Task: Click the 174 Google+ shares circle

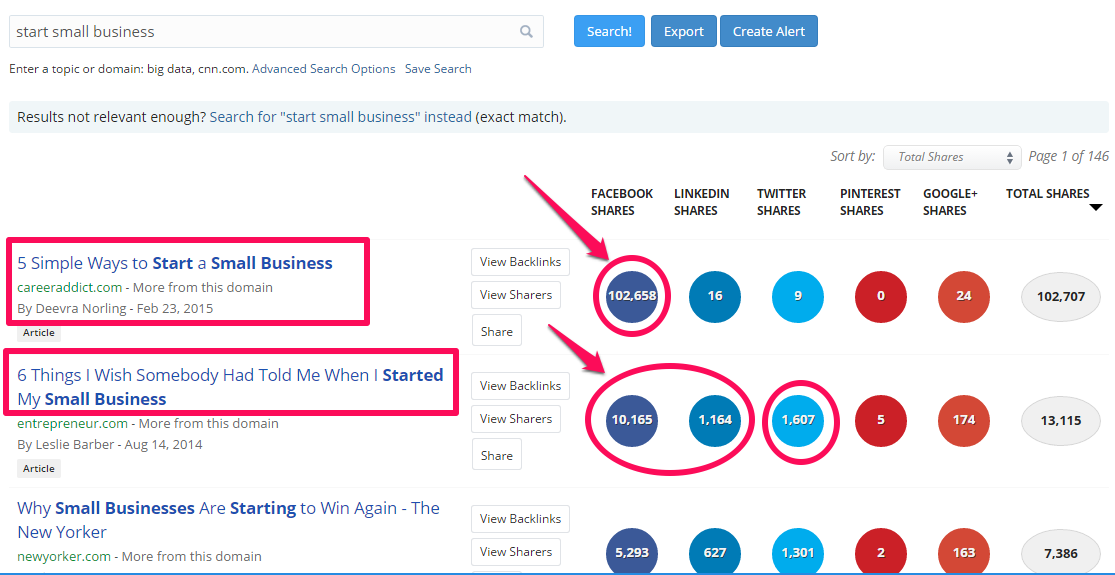Action: 964,420
